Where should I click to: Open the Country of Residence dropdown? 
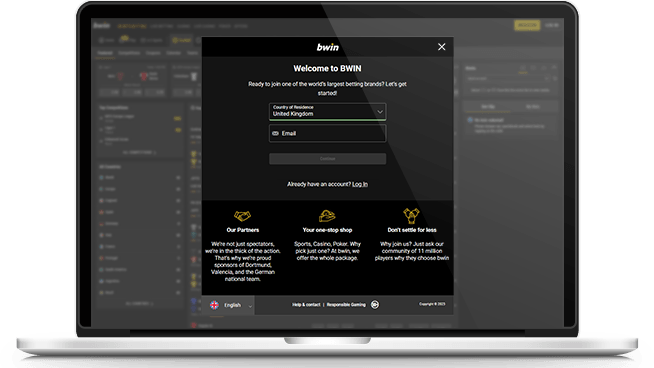(x=327, y=111)
